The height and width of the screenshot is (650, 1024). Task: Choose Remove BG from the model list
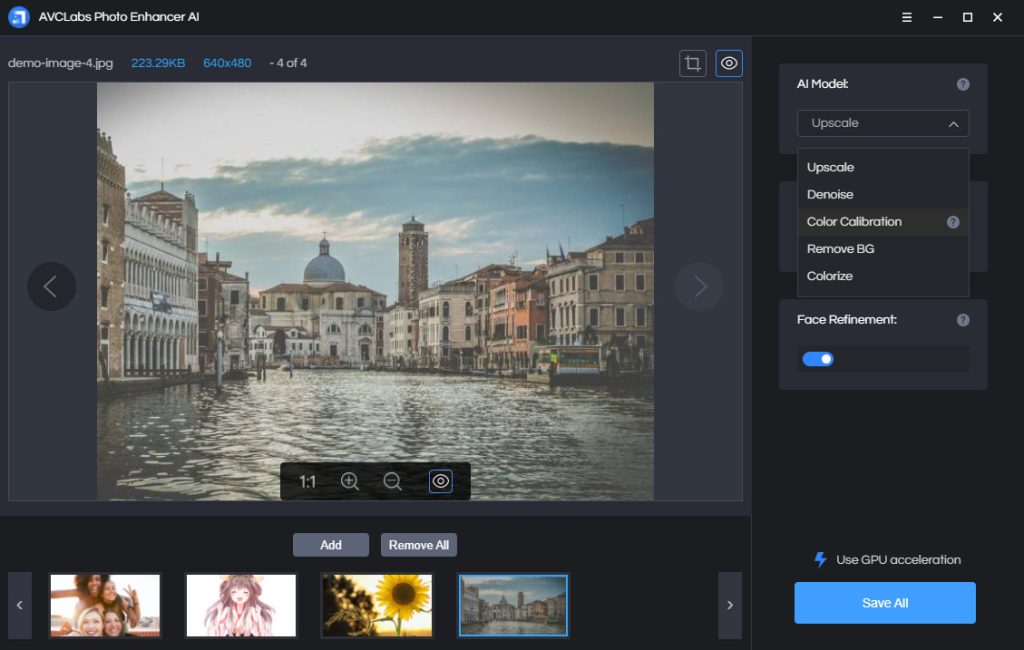[840, 249]
